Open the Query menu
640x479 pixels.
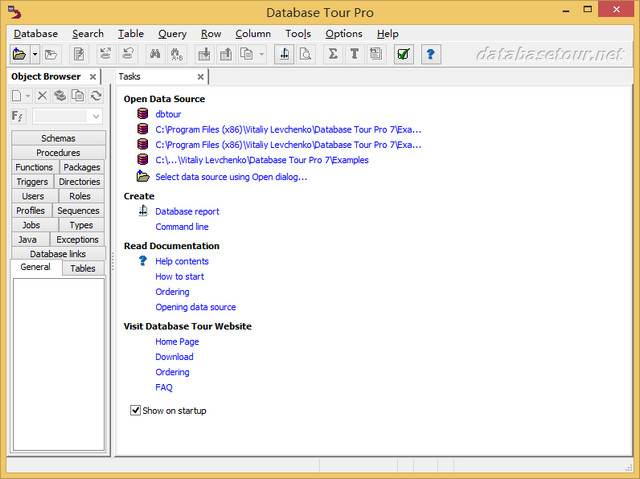click(172, 33)
